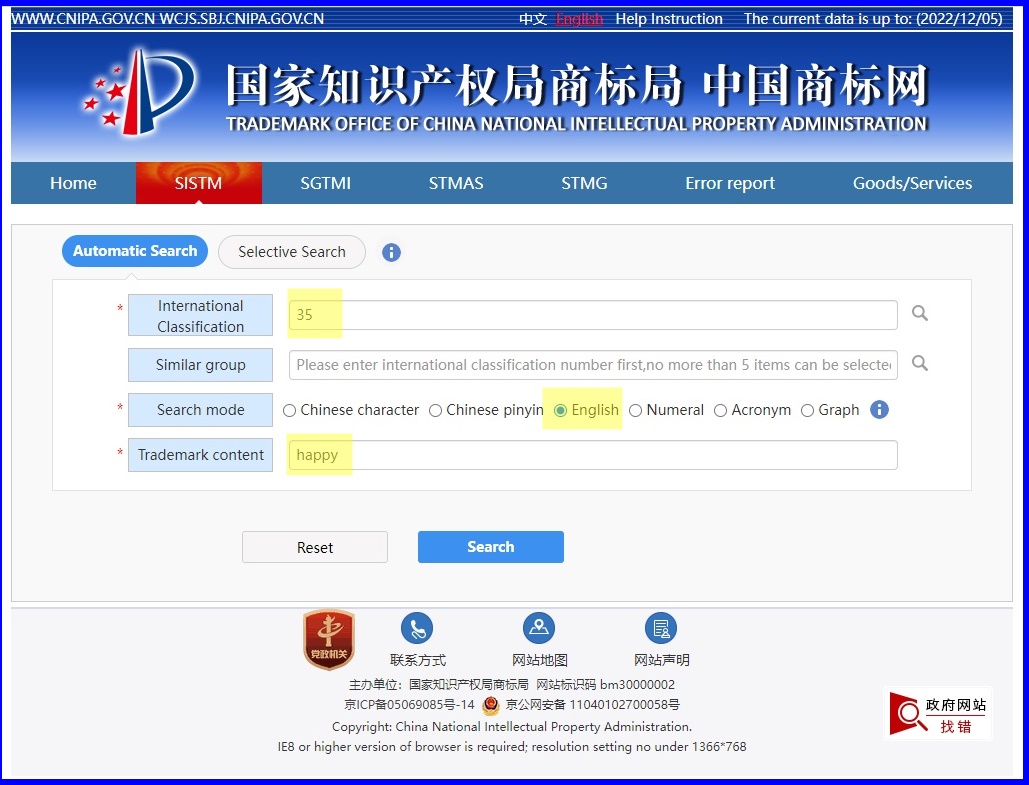Click the Similar group field label
Screen dimensions: 1029x785
200,365
